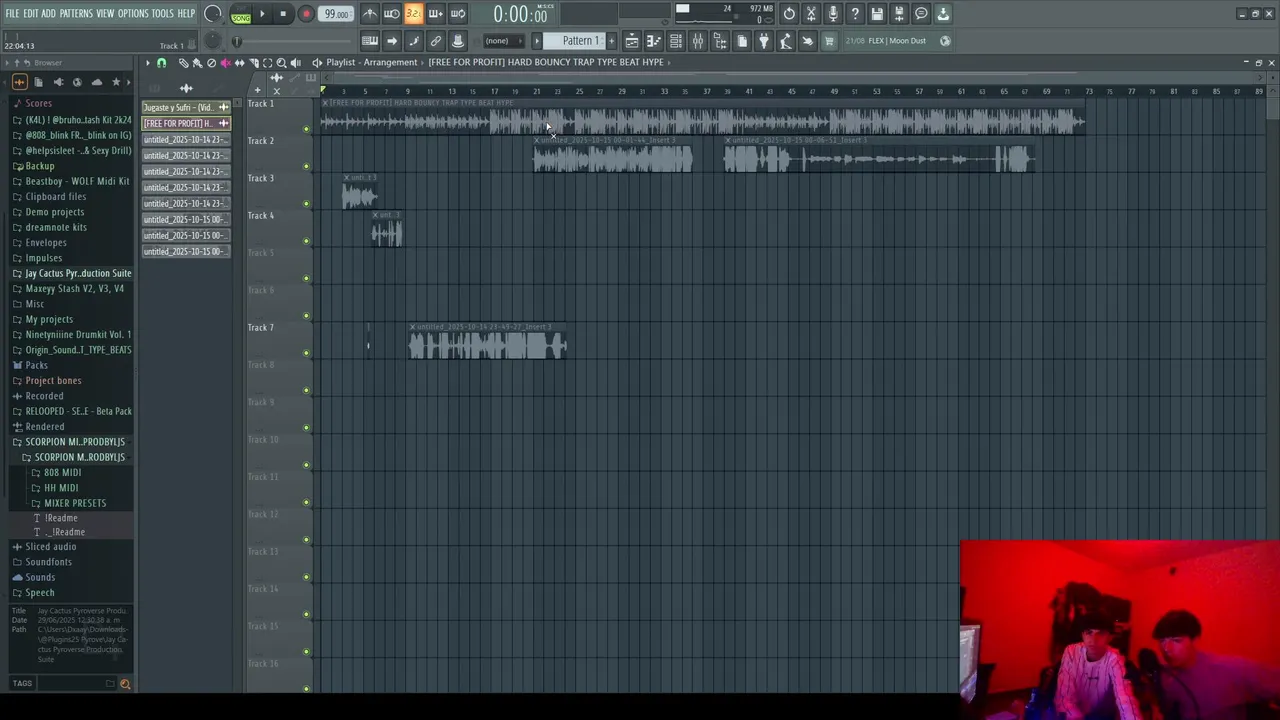
Task: Open help question mark icon
Action: (855, 14)
